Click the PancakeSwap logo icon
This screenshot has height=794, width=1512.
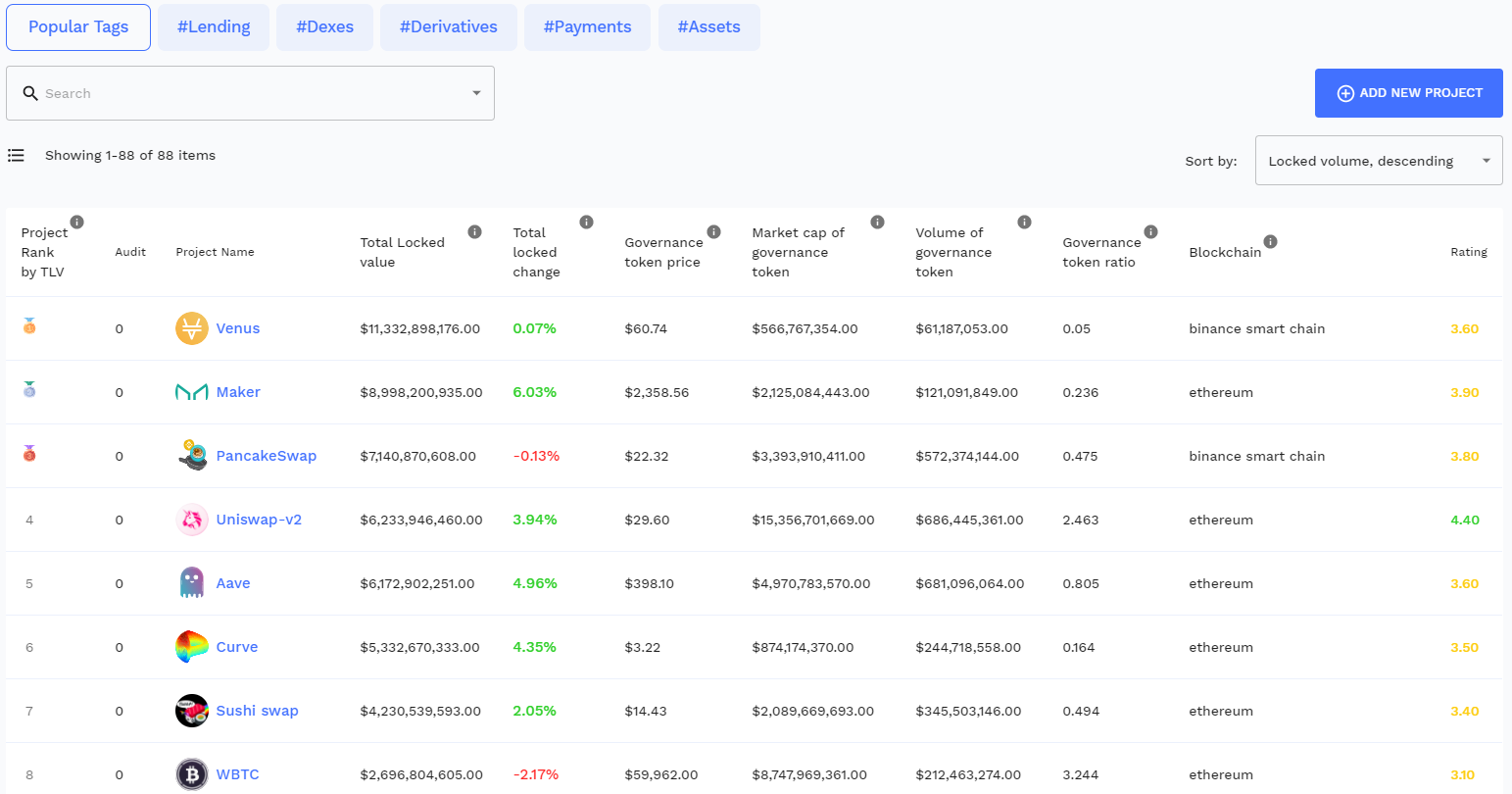click(192, 455)
